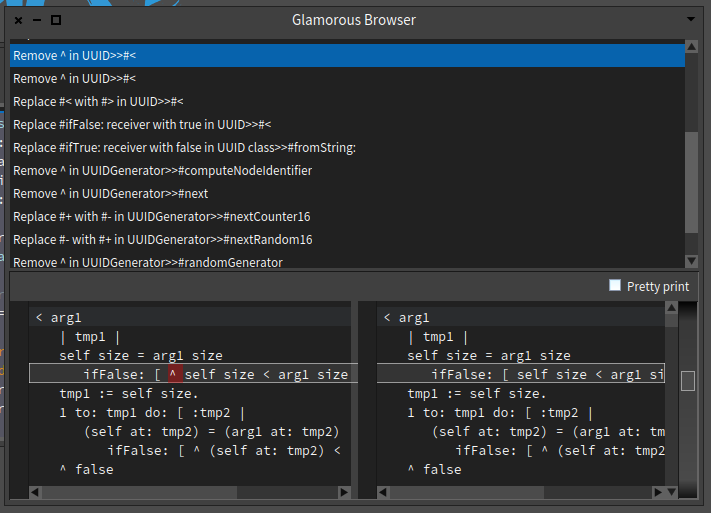711x513 pixels.
Task: Click the highlighted red ^ in left code
Action: coord(175,374)
